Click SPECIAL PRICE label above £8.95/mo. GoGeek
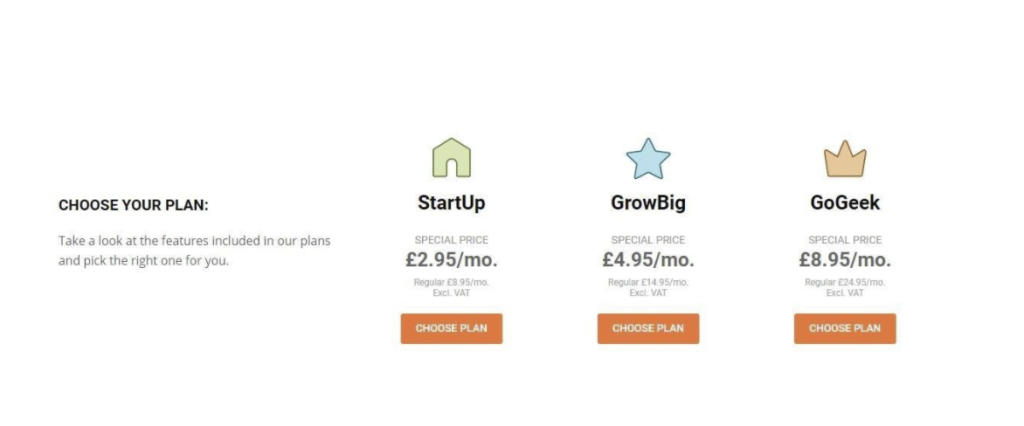The height and width of the screenshot is (426, 1024). click(x=844, y=240)
